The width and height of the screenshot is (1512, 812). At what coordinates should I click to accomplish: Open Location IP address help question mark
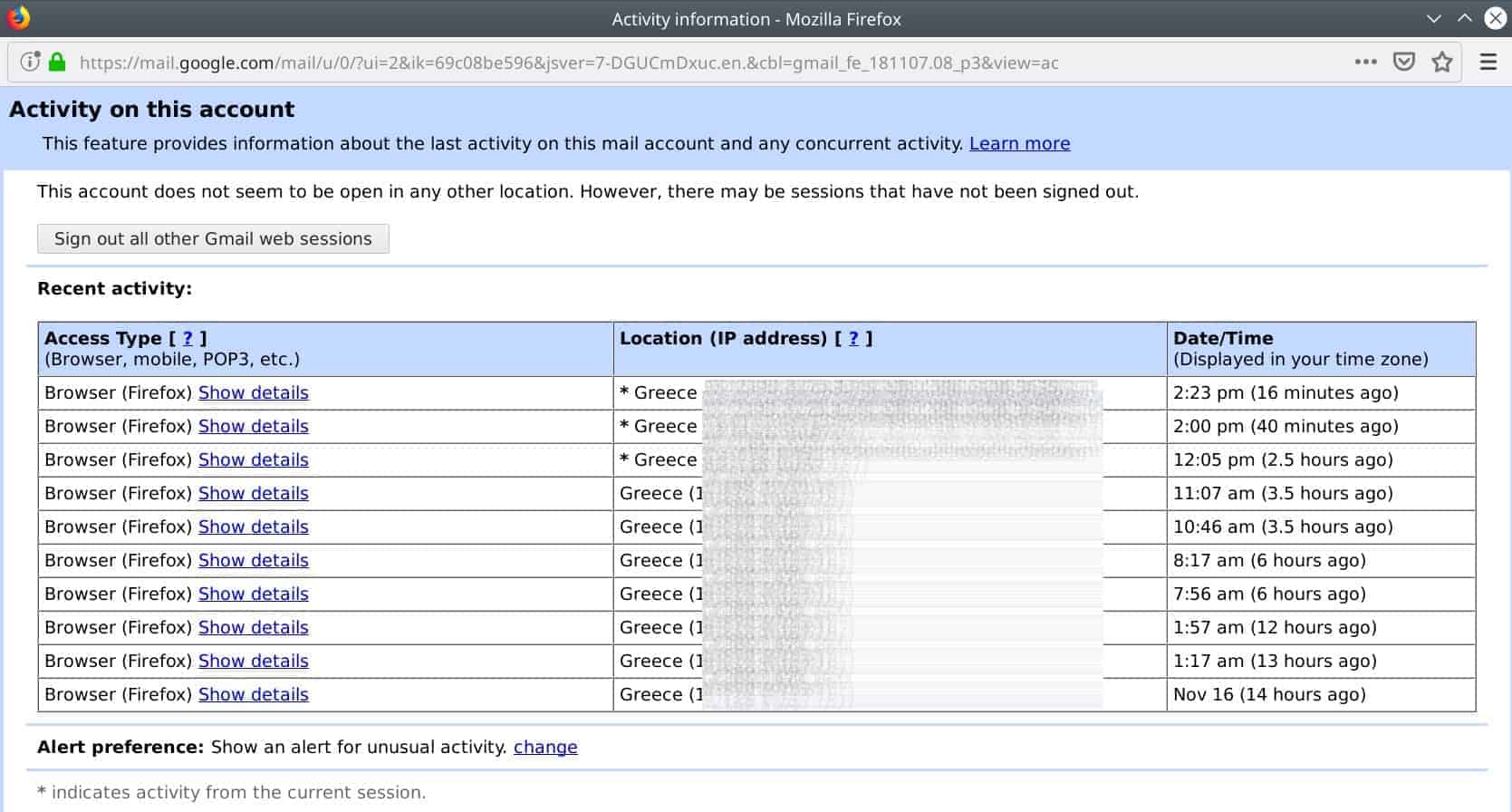[853, 338]
